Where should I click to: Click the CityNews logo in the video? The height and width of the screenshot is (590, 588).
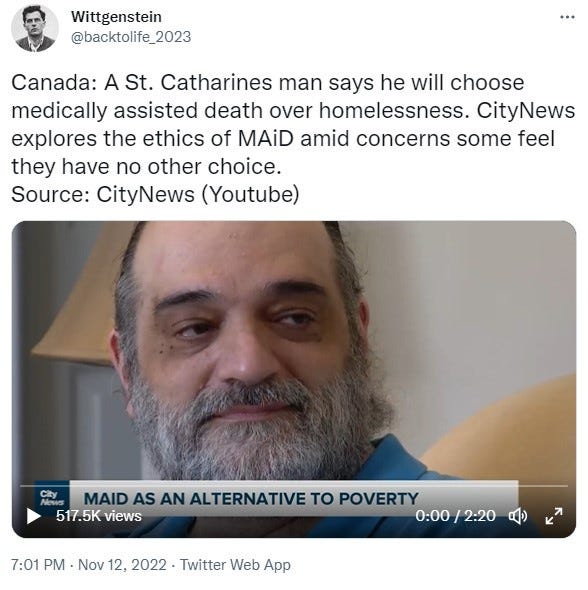[x=52, y=498]
